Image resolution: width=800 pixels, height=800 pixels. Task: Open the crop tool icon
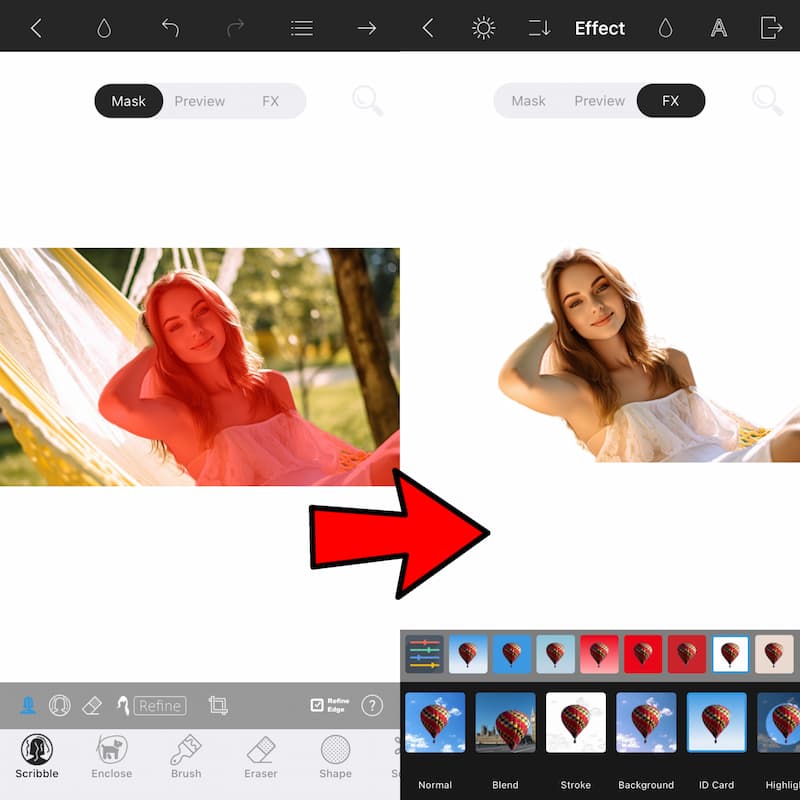[218, 705]
